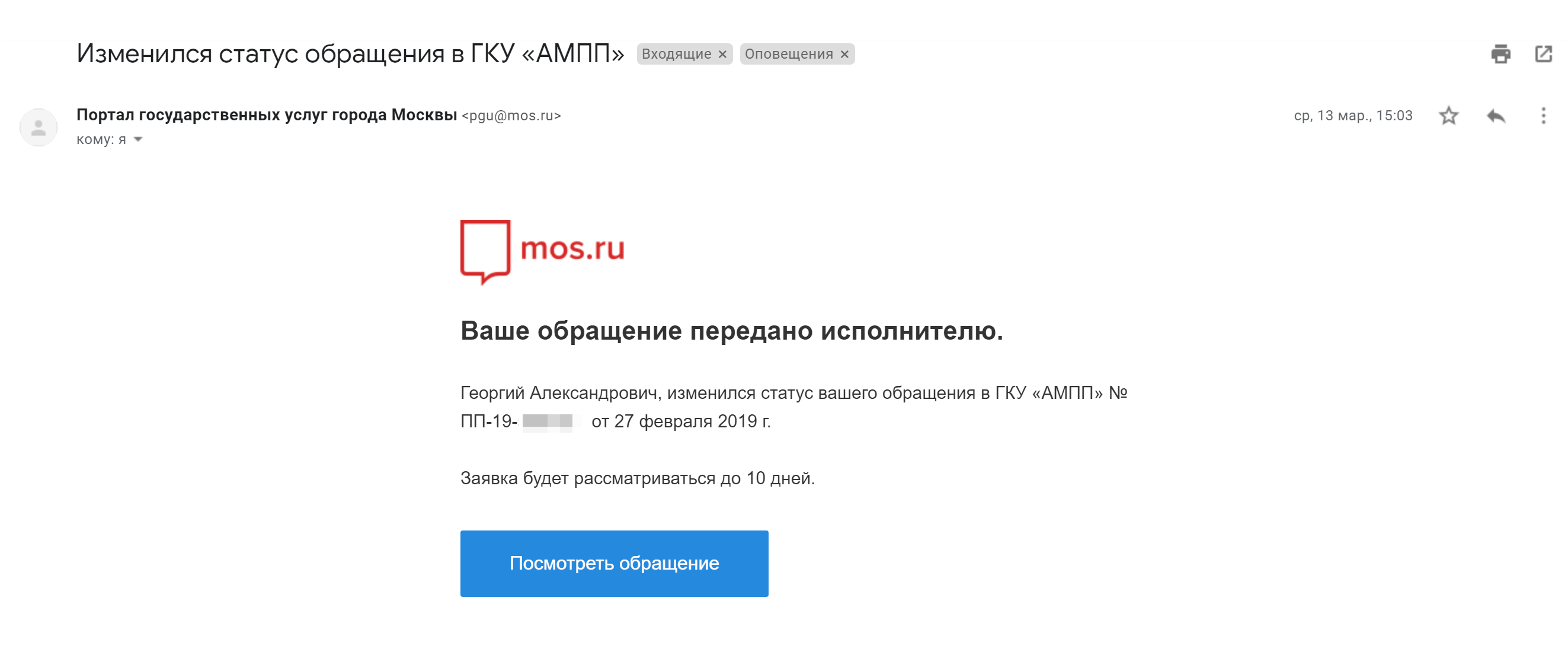Star this message from mos.ru
Screen dimensions: 1568x652
(x=1449, y=116)
